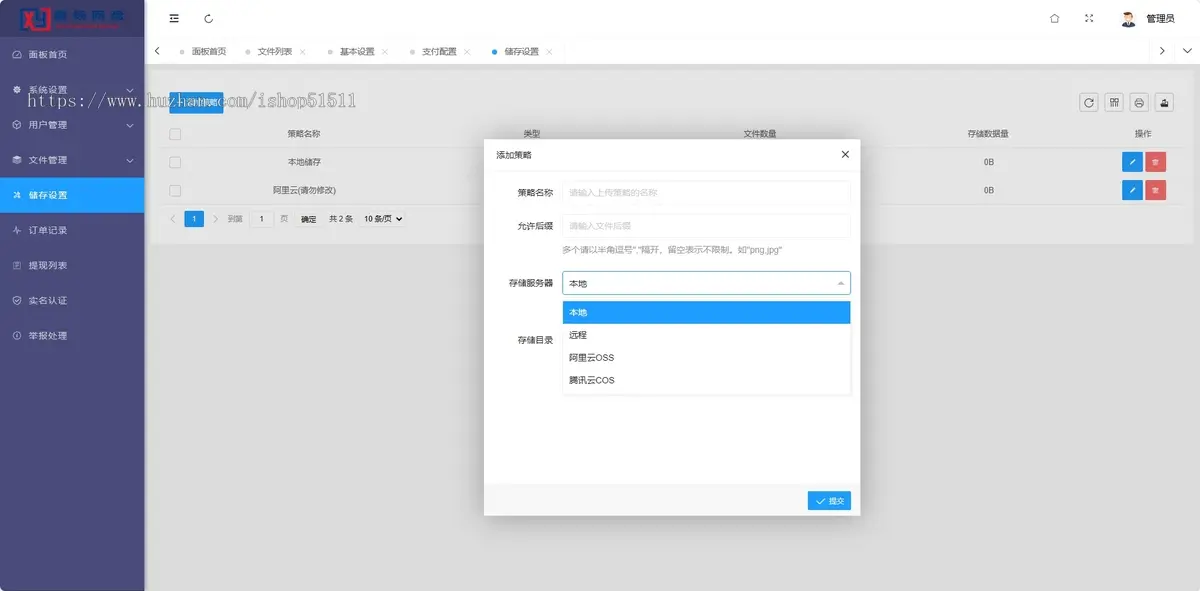
Task: Focus the 允许后缀 input field
Action: click(x=706, y=226)
